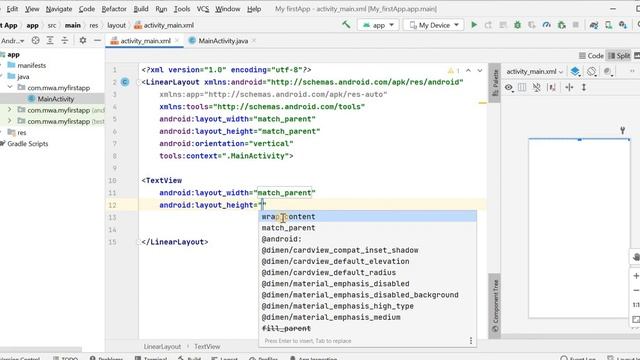The image size is (640, 360).
Task: Click the Apply Code Changes icon
Action: (x=503, y=25)
